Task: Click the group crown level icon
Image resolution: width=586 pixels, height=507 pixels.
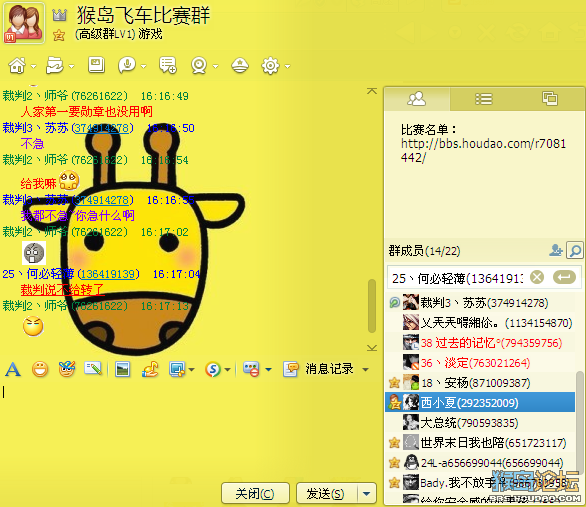Action: (x=59, y=15)
